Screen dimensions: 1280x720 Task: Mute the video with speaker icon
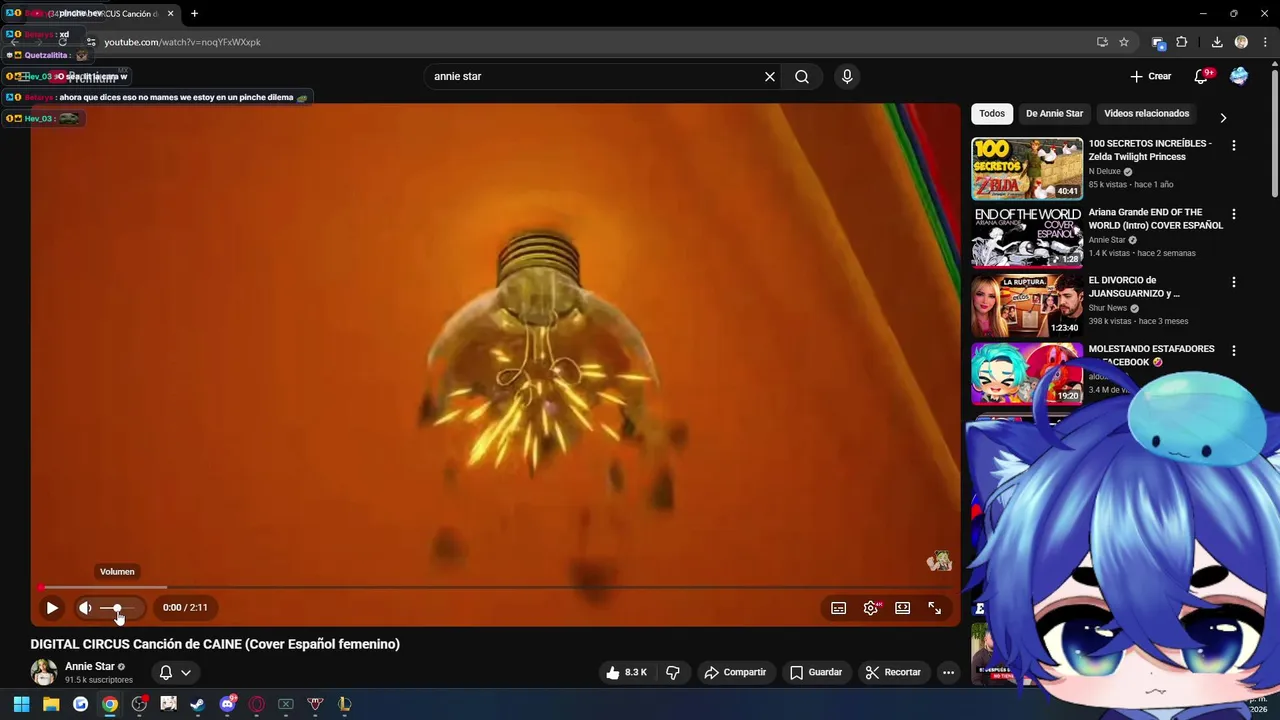(x=85, y=607)
